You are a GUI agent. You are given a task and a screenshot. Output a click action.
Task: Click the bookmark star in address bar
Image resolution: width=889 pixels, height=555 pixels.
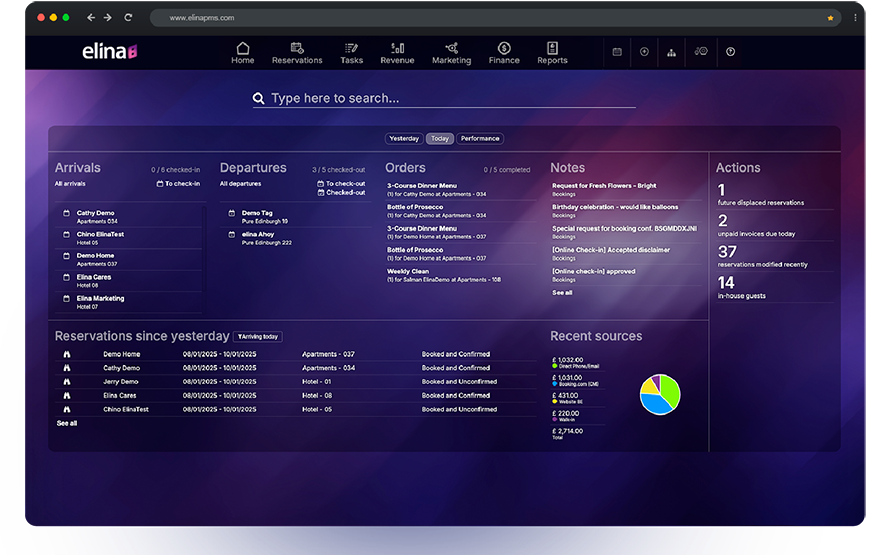tap(830, 18)
